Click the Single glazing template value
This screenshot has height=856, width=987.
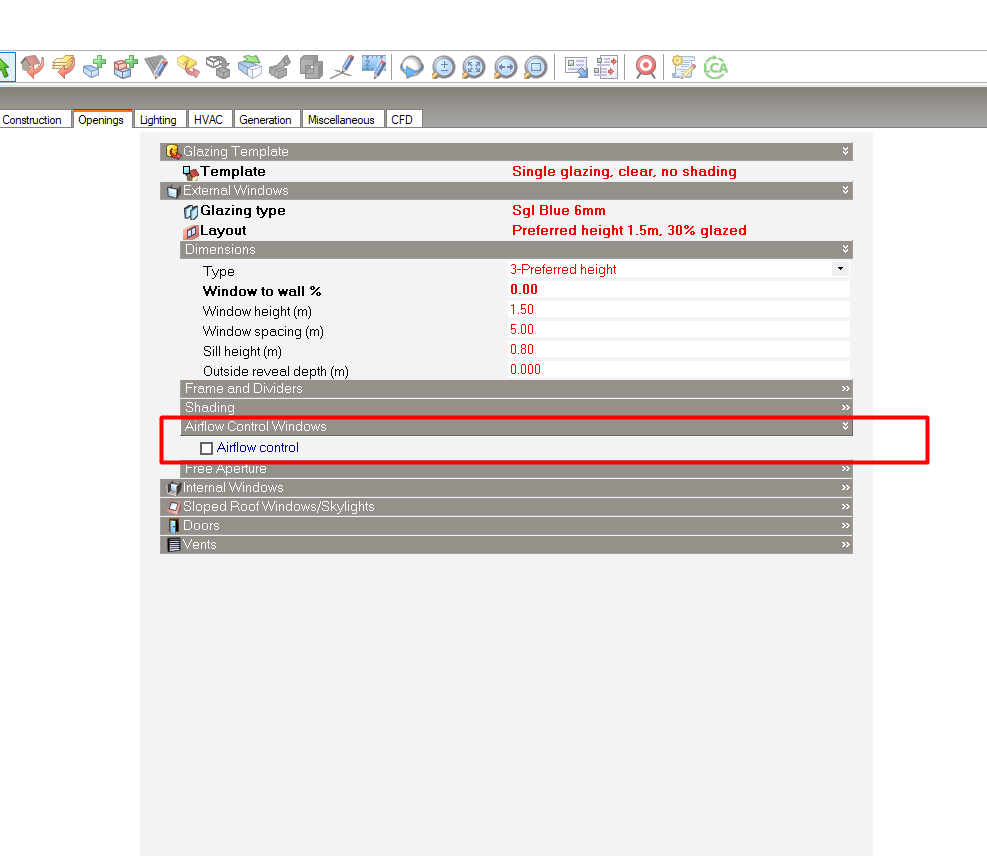(x=624, y=171)
